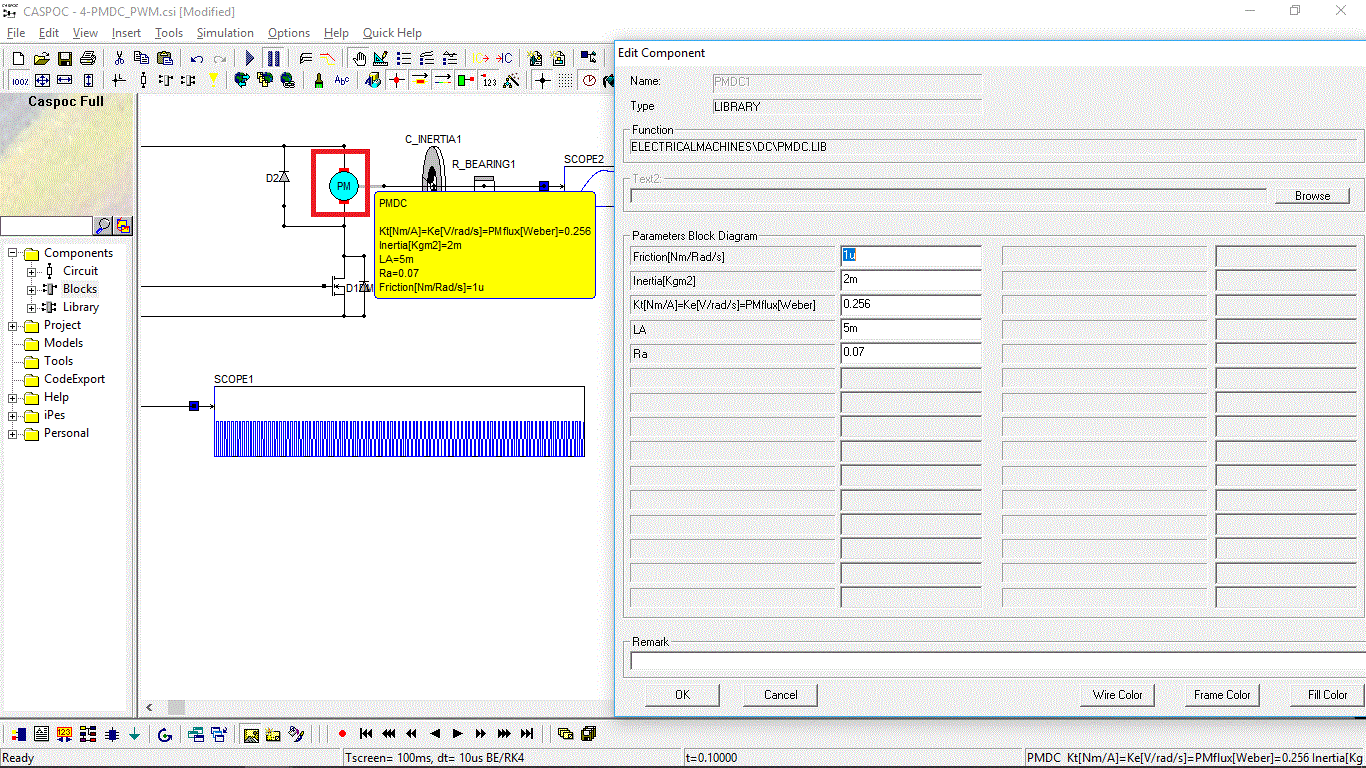This screenshot has height=768, width=1366.
Task: Click the red record dot button
Action: (x=342, y=734)
